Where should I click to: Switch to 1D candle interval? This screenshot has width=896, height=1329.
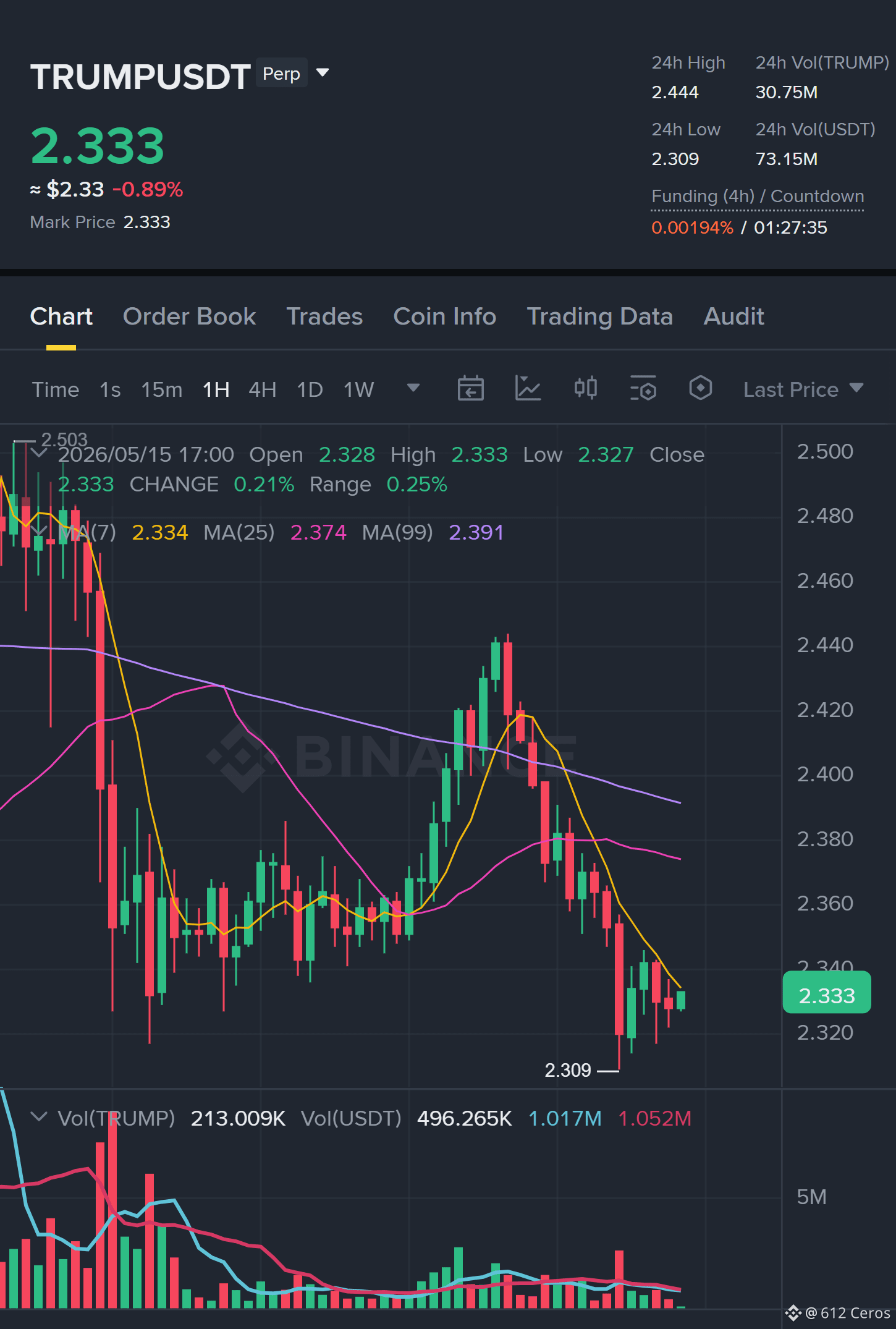point(310,390)
